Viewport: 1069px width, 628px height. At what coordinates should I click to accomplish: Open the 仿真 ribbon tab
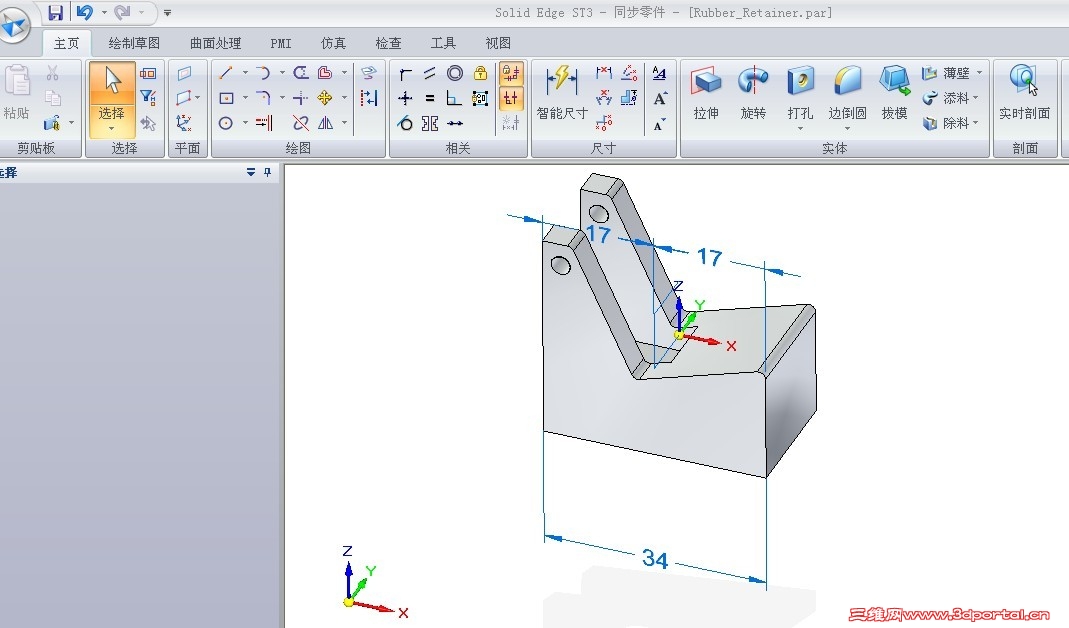(x=333, y=43)
